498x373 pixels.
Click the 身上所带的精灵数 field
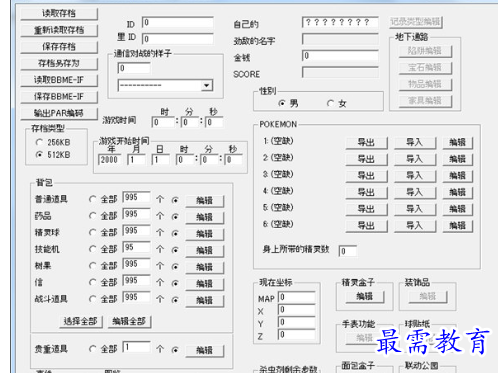pos(348,251)
